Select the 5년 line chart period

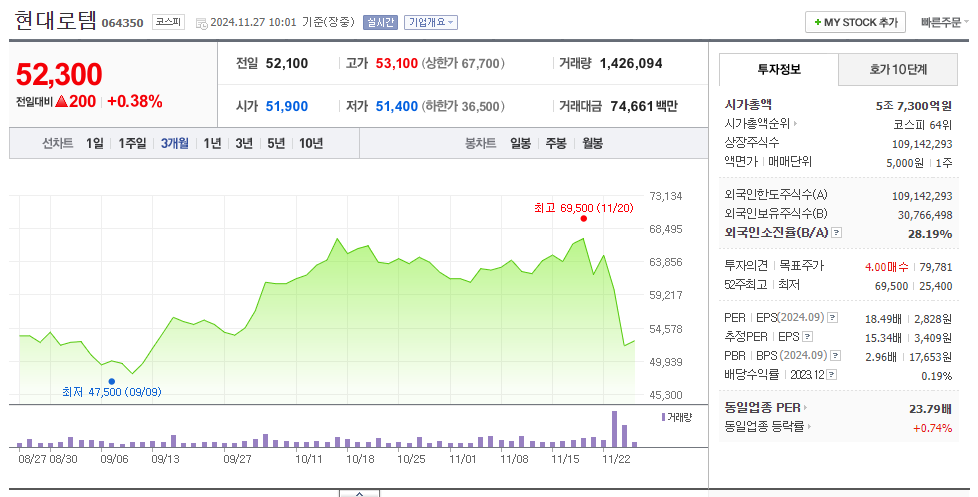coord(276,143)
